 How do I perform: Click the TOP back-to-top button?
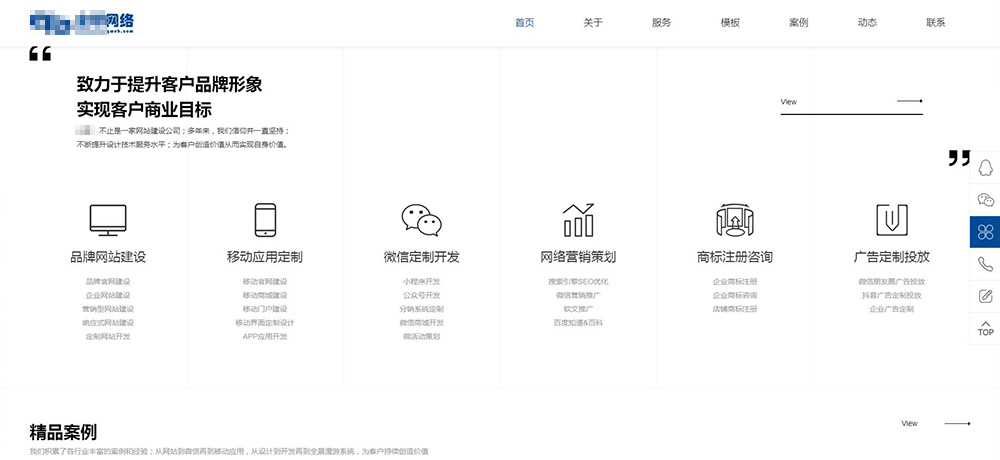(x=985, y=328)
